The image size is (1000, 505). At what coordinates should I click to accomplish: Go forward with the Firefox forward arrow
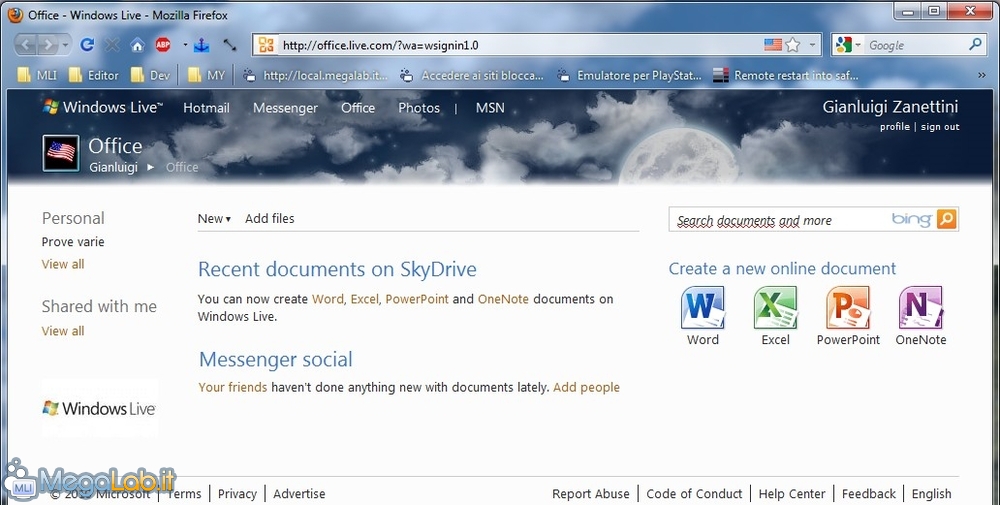48,45
